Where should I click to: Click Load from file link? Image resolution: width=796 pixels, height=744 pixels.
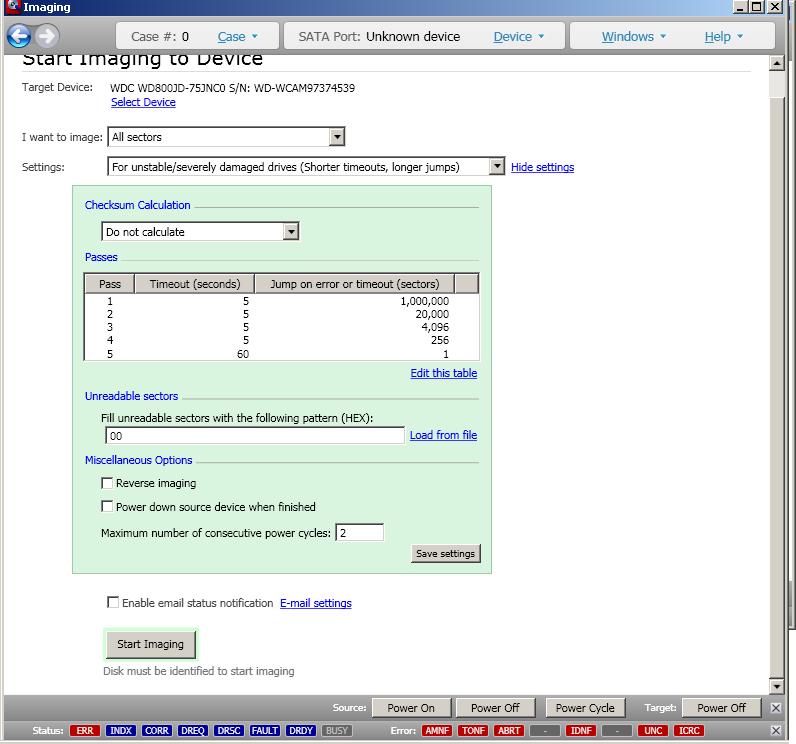tap(443, 435)
